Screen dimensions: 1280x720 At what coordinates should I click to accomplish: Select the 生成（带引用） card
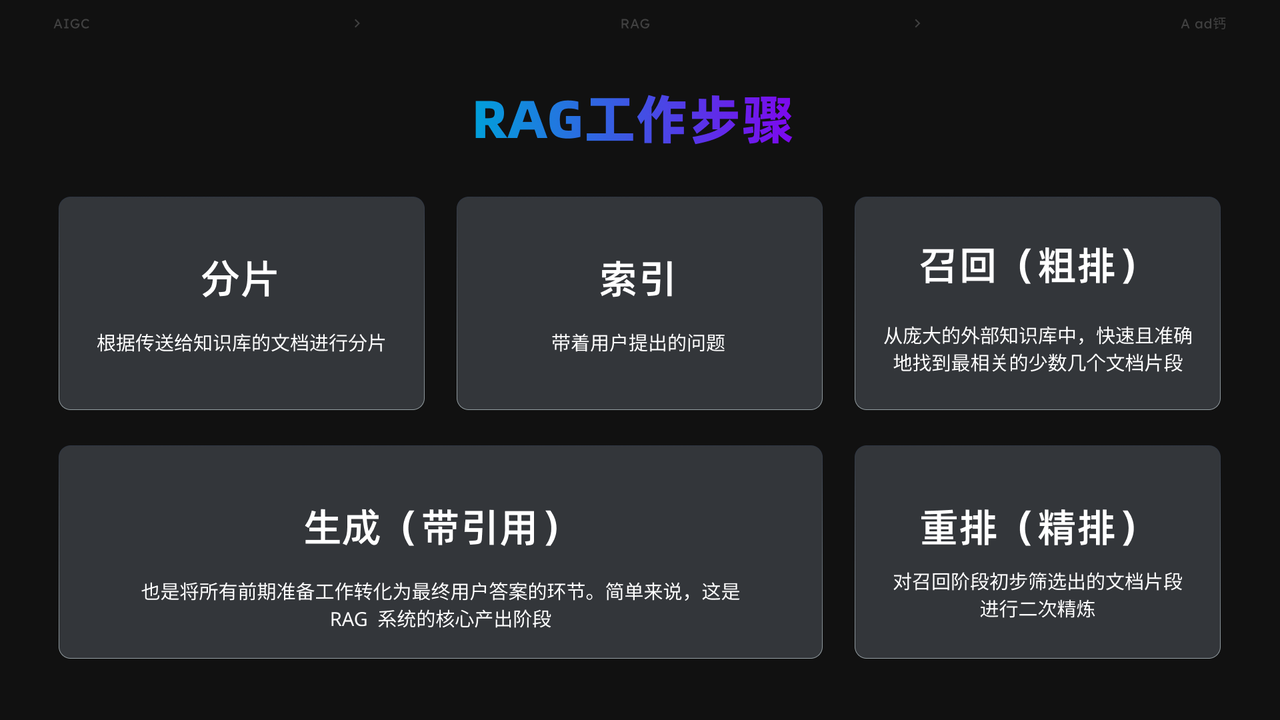[440, 552]
